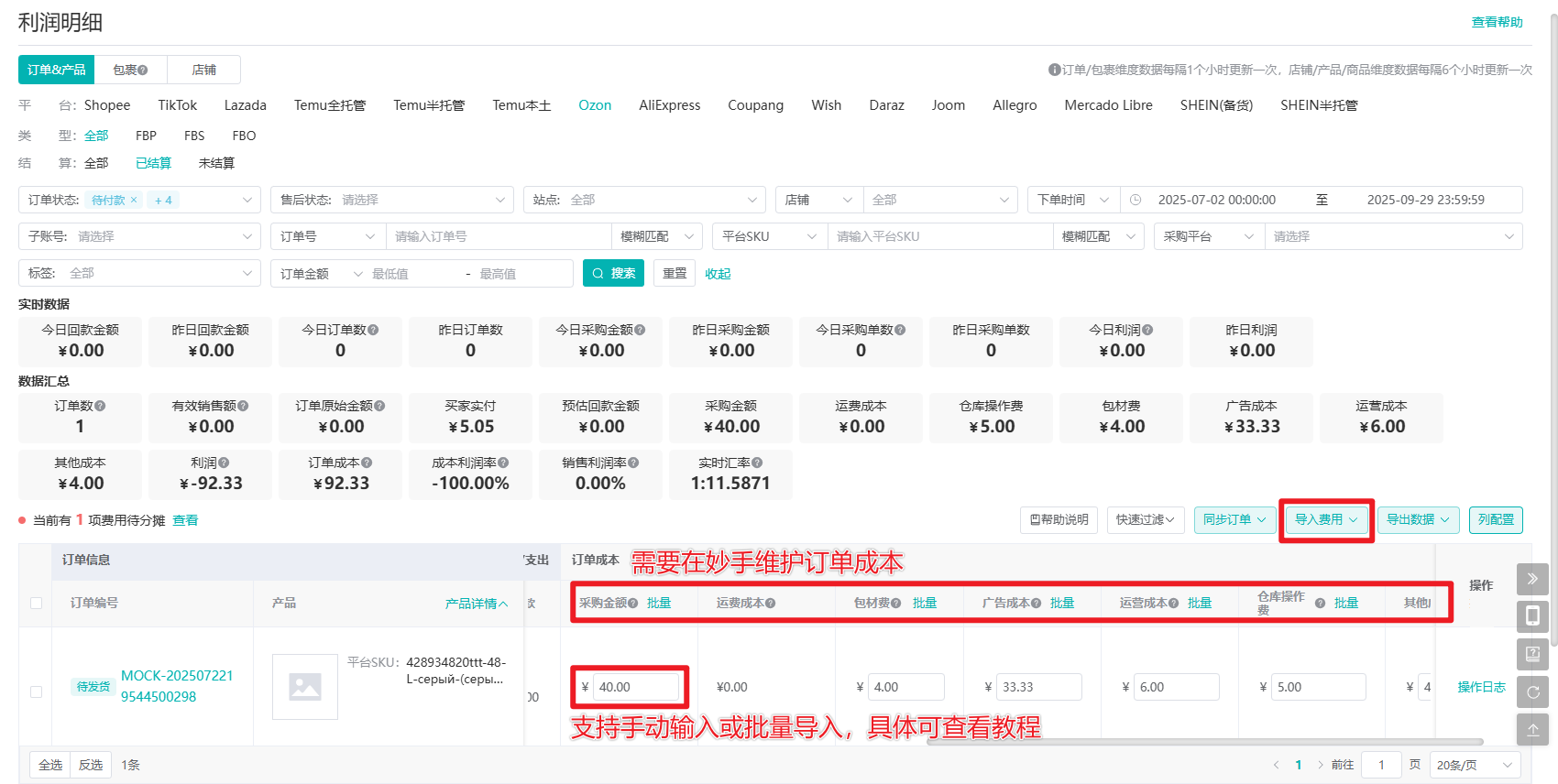Open the 订单状态 dropdown
The height and width of the screenshot is (784, 1558).
[x=140, y=200]
